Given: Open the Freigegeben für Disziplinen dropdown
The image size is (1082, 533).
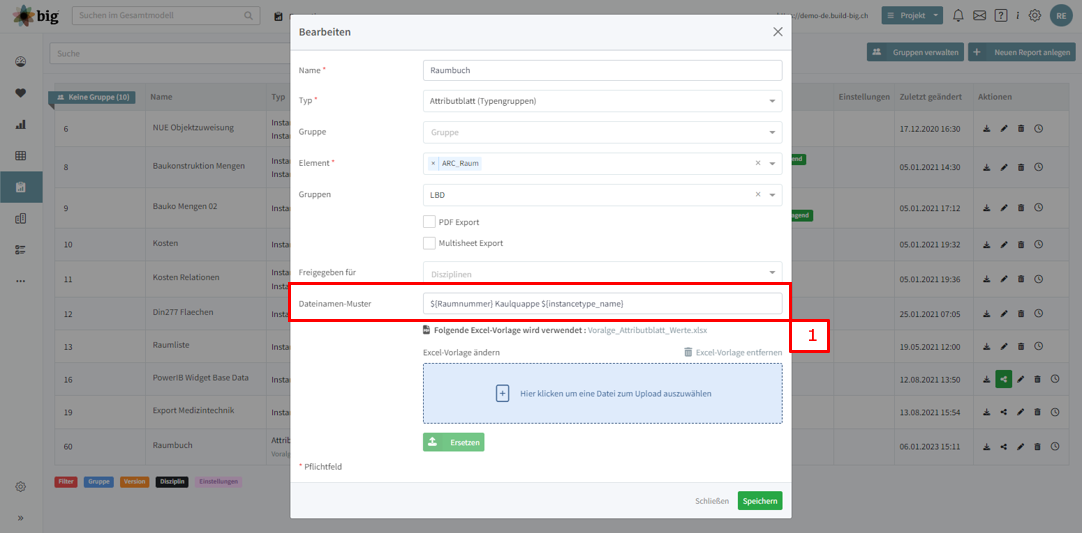Looking at the screenshot, I should click(x=602, y=273).
